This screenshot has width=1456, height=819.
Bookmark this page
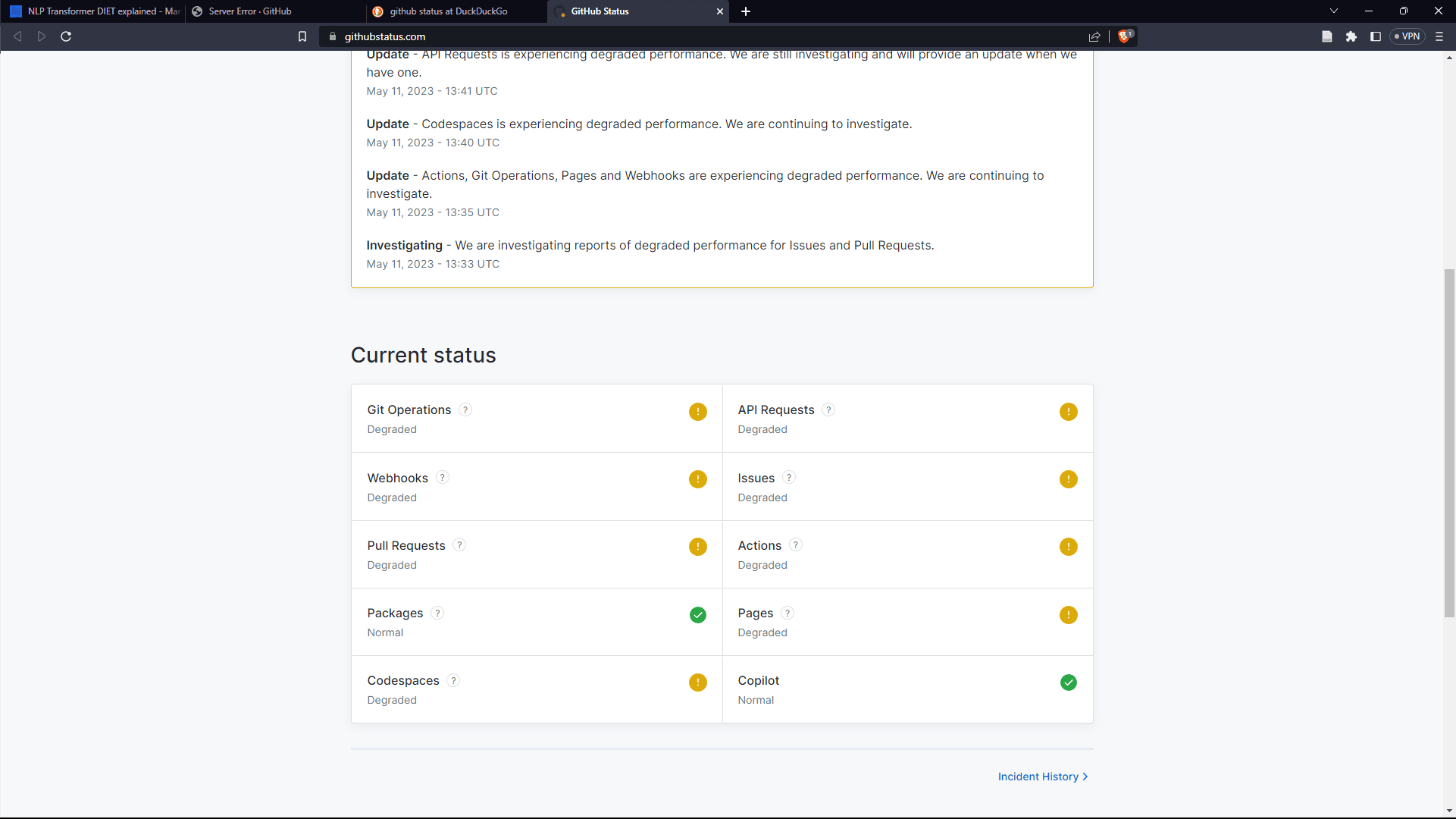(302, 36)
